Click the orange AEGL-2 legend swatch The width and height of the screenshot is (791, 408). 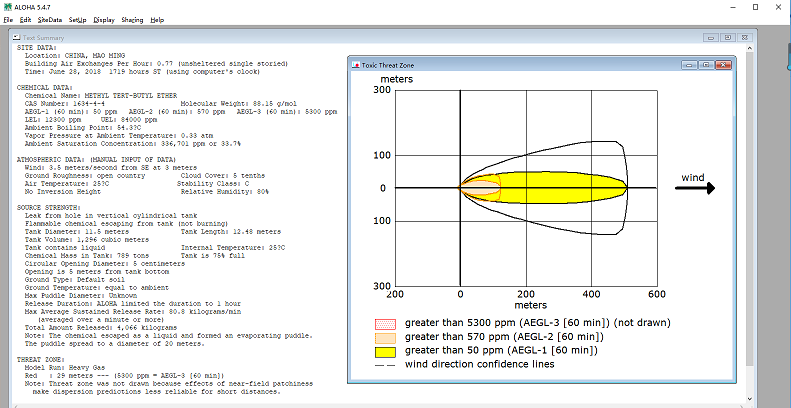coord(385,337)
